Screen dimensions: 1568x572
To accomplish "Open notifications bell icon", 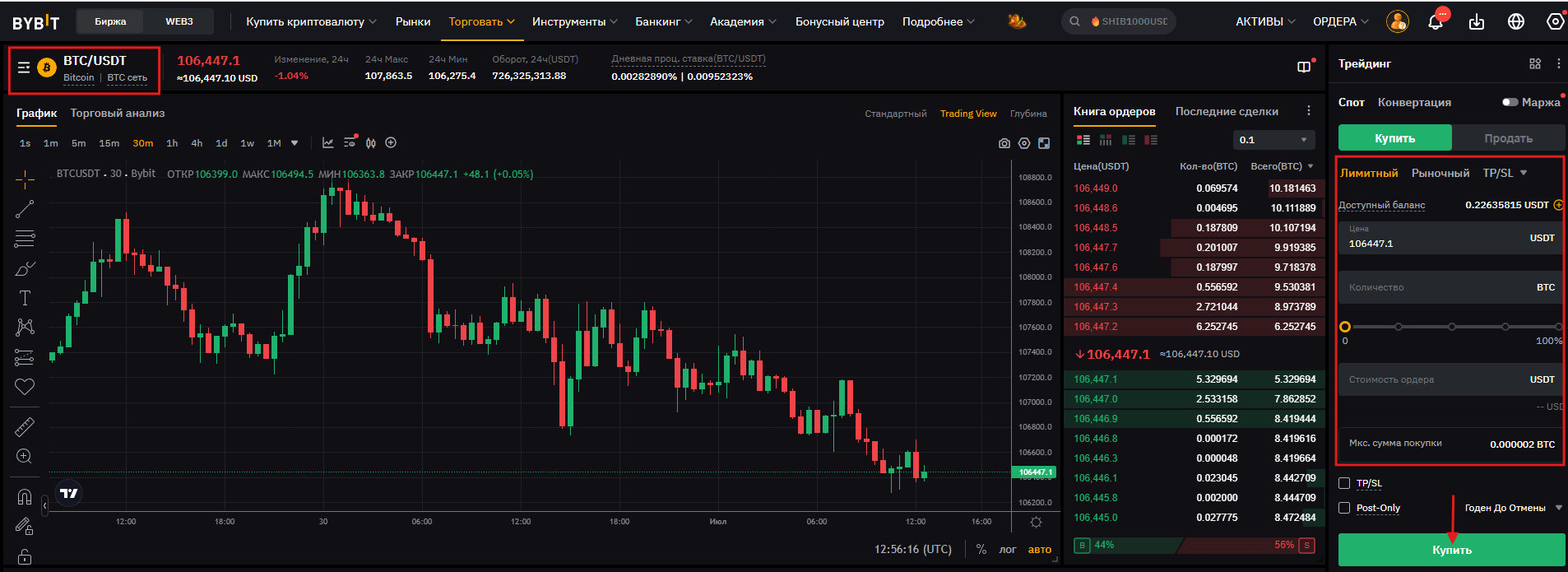I will [1436, 22].
